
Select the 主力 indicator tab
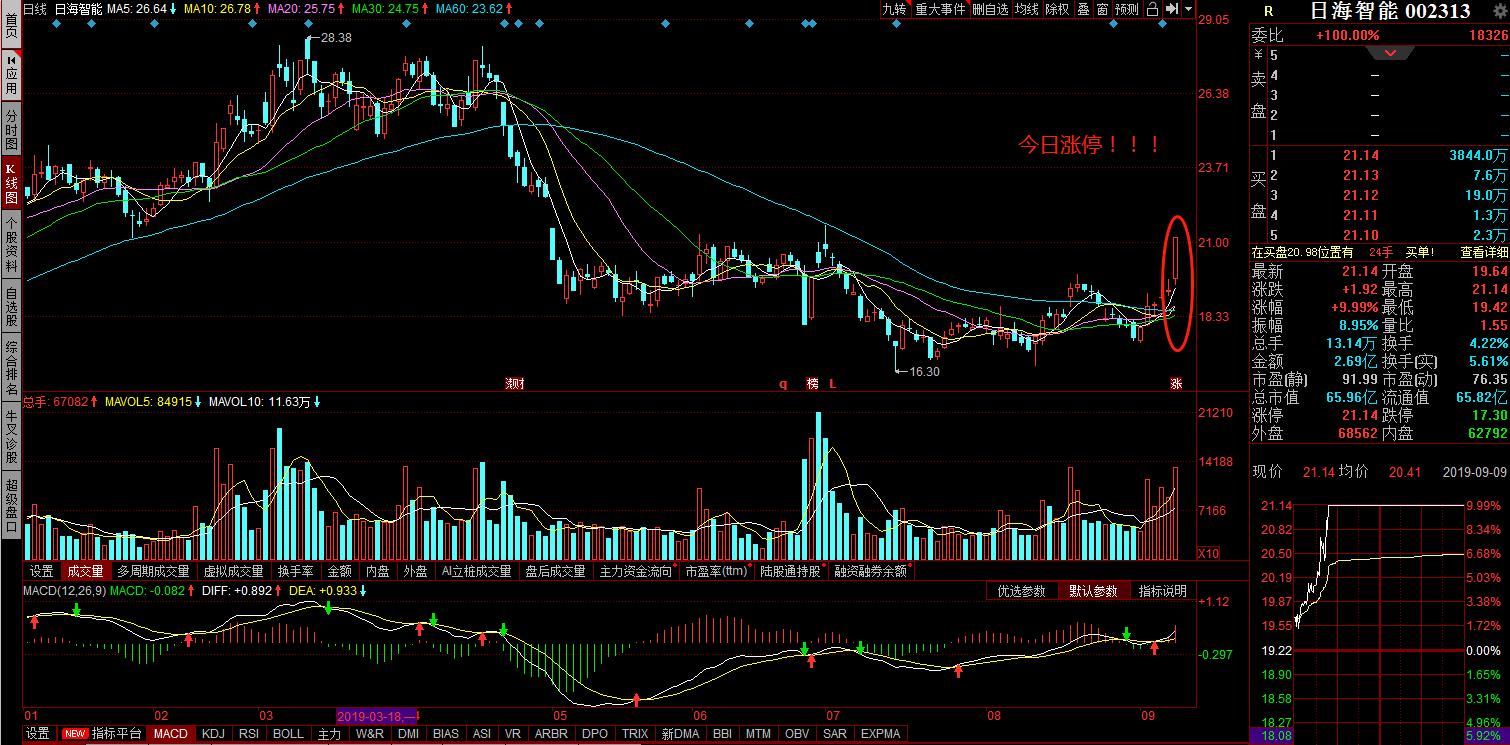click(329, 734)
